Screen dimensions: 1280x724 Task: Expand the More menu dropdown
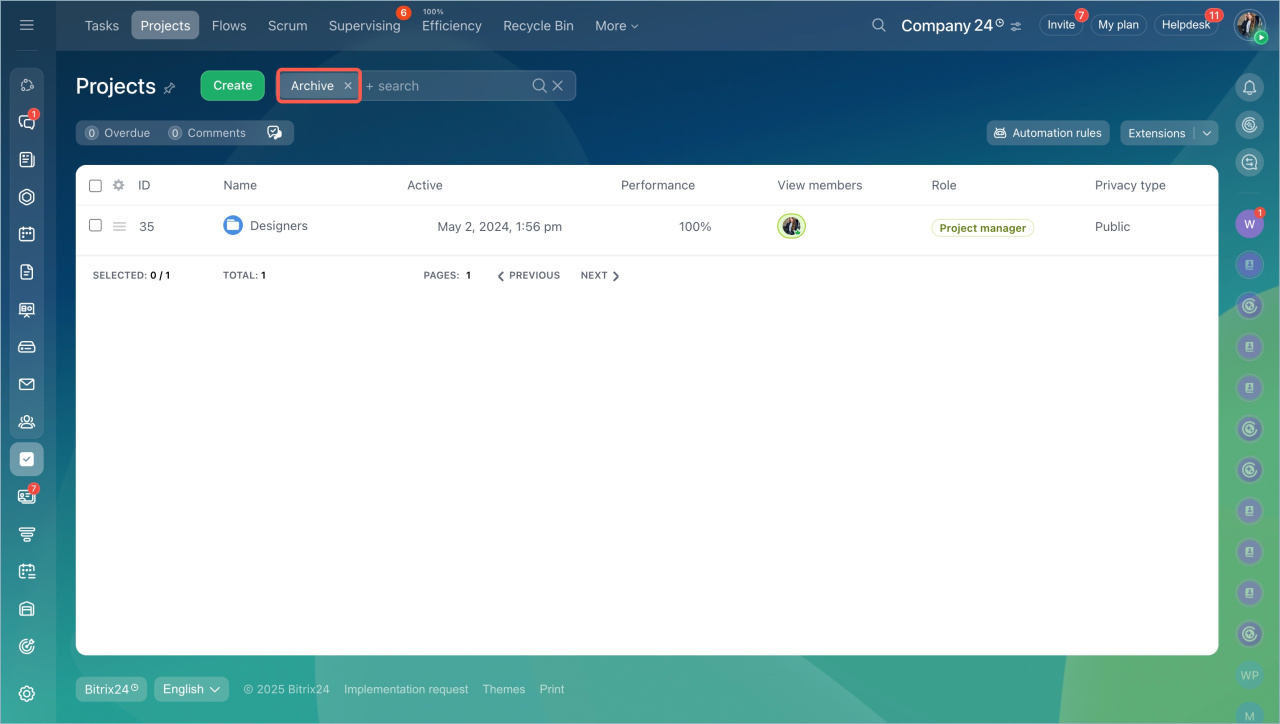tap(616, 26)
